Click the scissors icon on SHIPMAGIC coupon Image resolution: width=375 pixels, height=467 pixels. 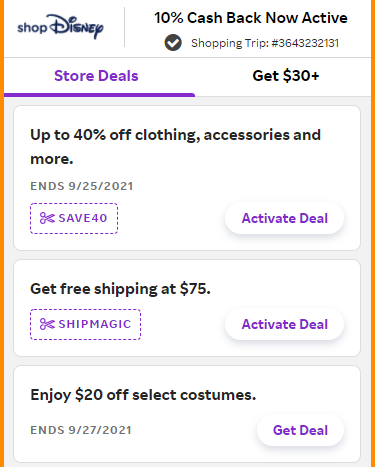pos(47,324)
